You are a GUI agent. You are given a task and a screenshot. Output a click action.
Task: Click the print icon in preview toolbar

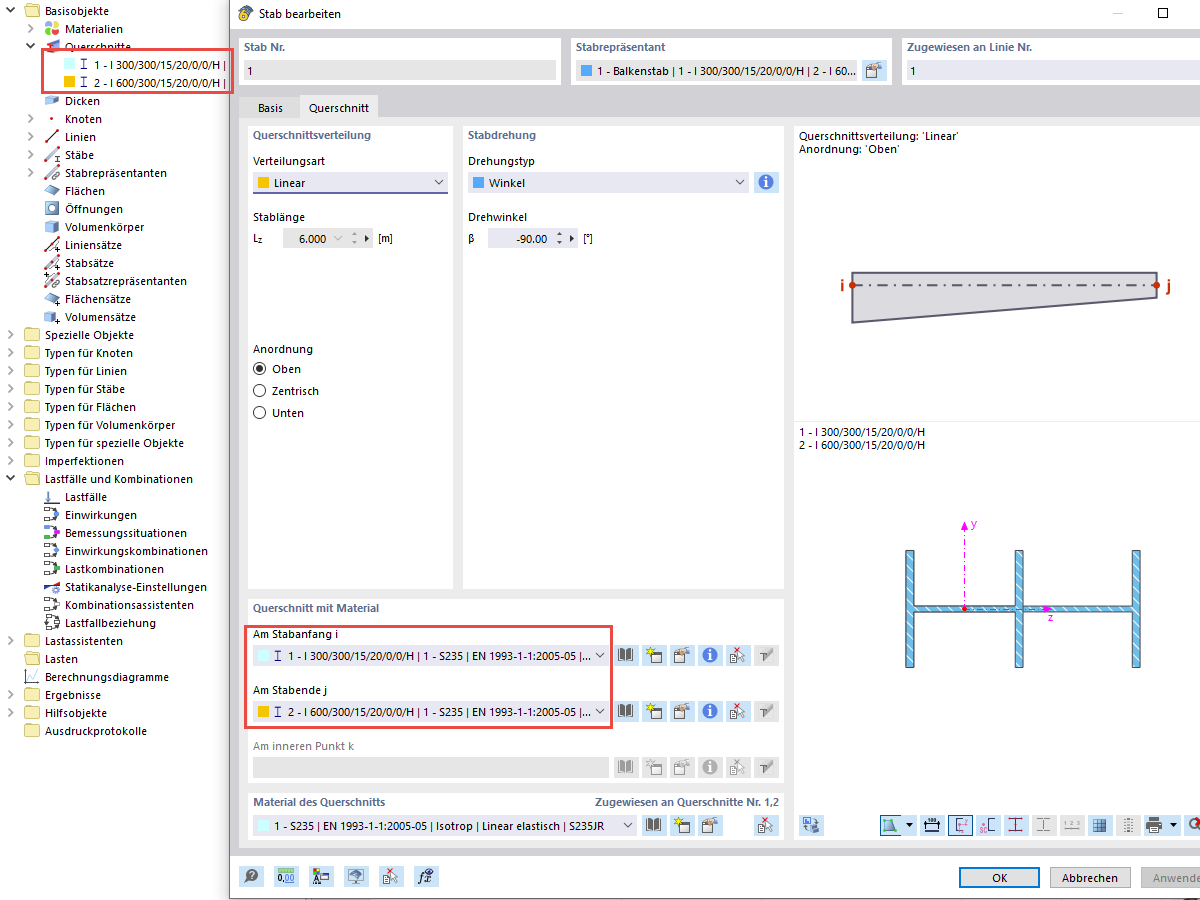(1154, 825)
